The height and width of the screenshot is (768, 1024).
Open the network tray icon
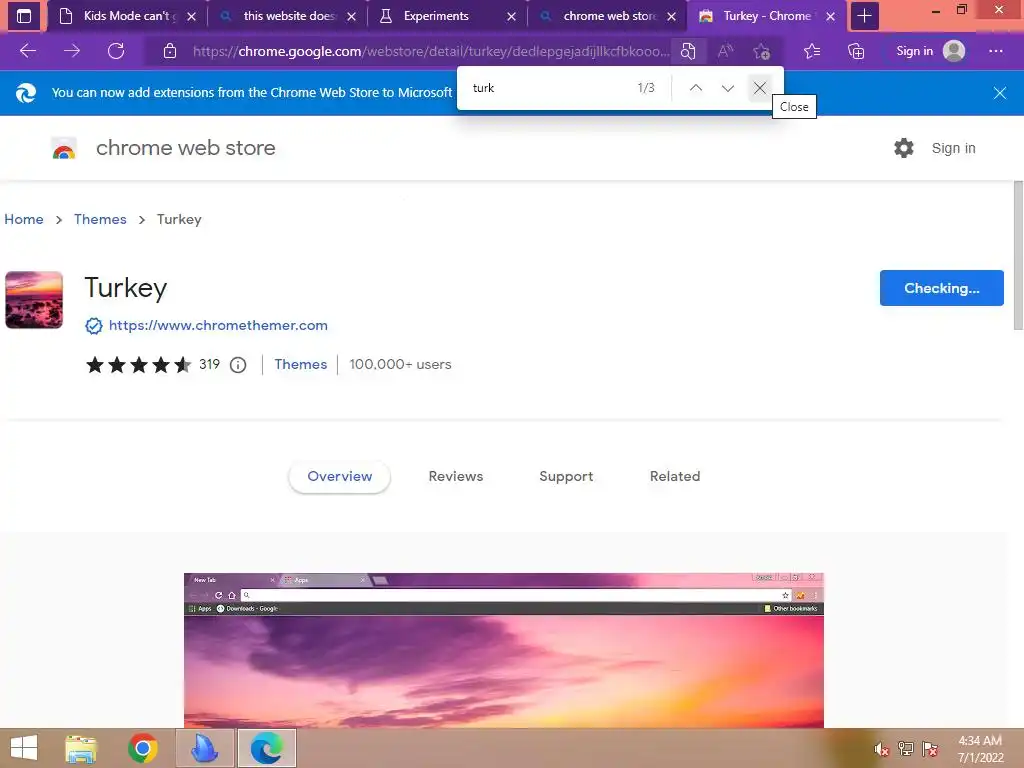(x=906, y=749)
